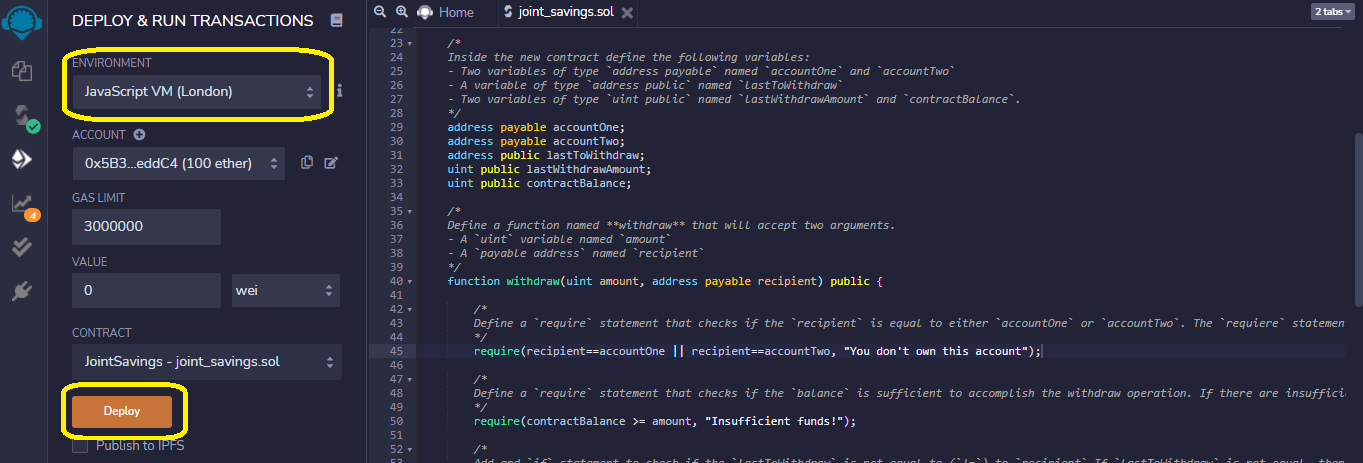1363x463 pixels.
Task: Open the documentation book icon beside panel title
Action: point(336,20)
